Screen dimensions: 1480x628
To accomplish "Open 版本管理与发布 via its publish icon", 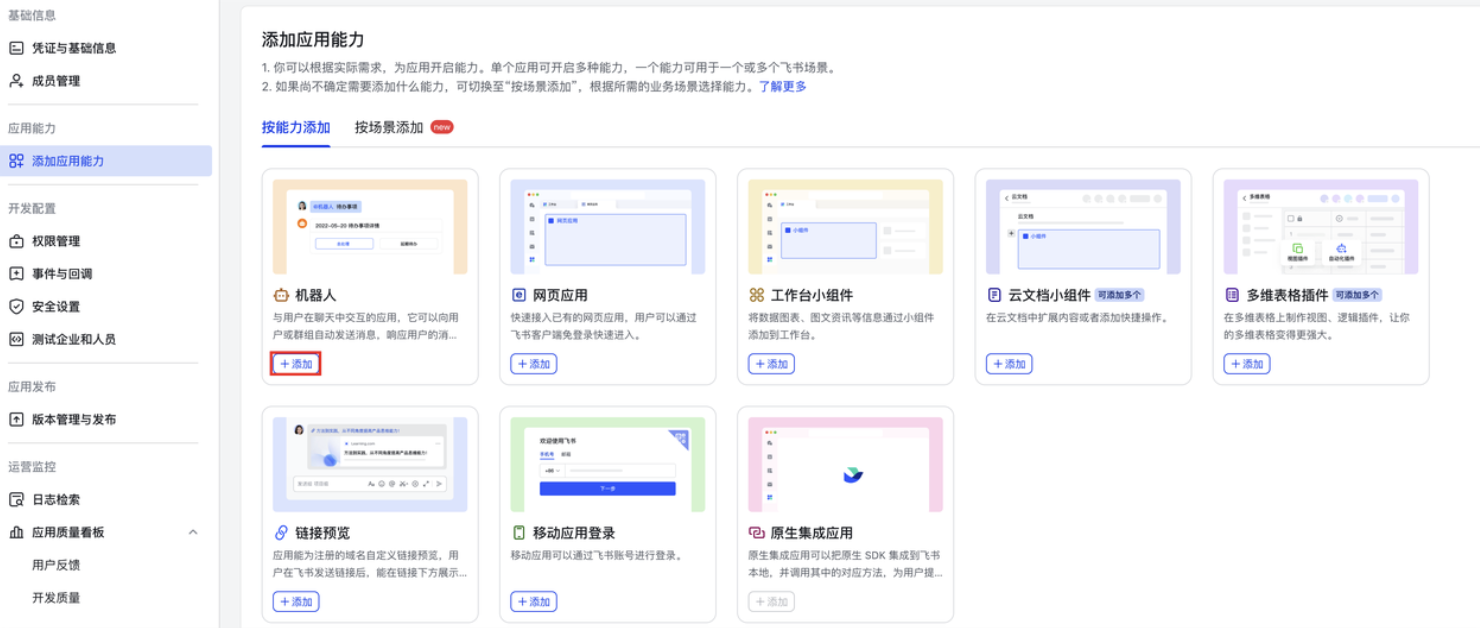I will click(x=15, y=418).
